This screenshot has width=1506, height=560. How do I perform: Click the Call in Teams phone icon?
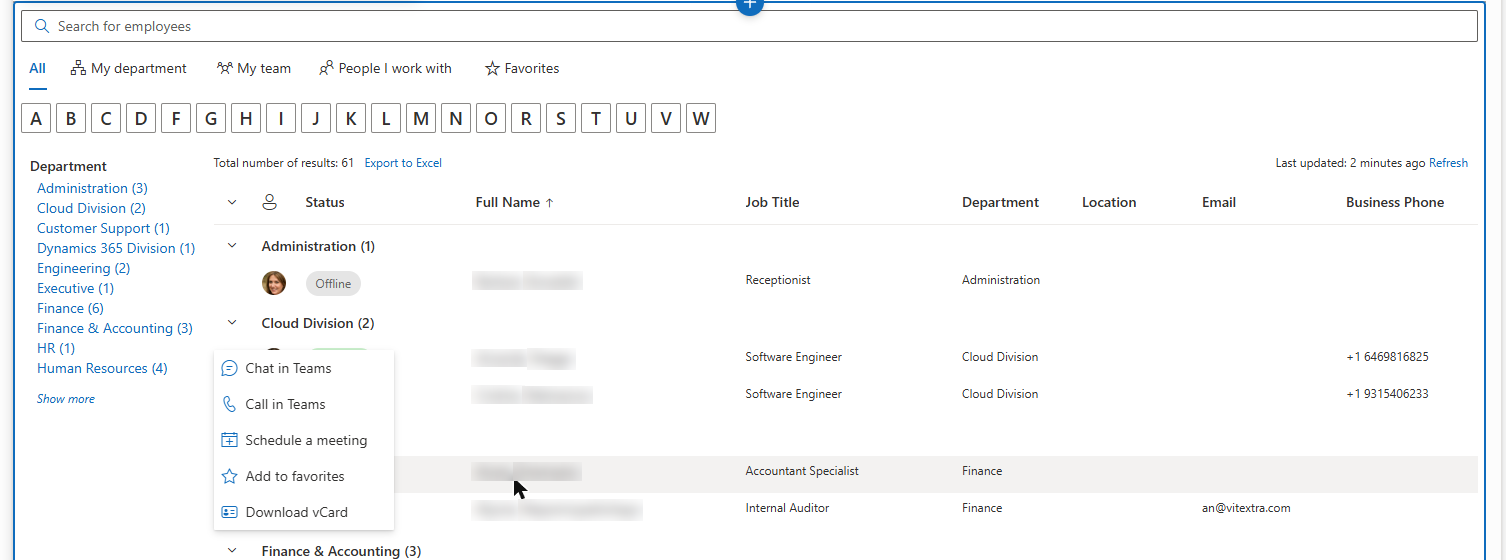coord(229,404)
